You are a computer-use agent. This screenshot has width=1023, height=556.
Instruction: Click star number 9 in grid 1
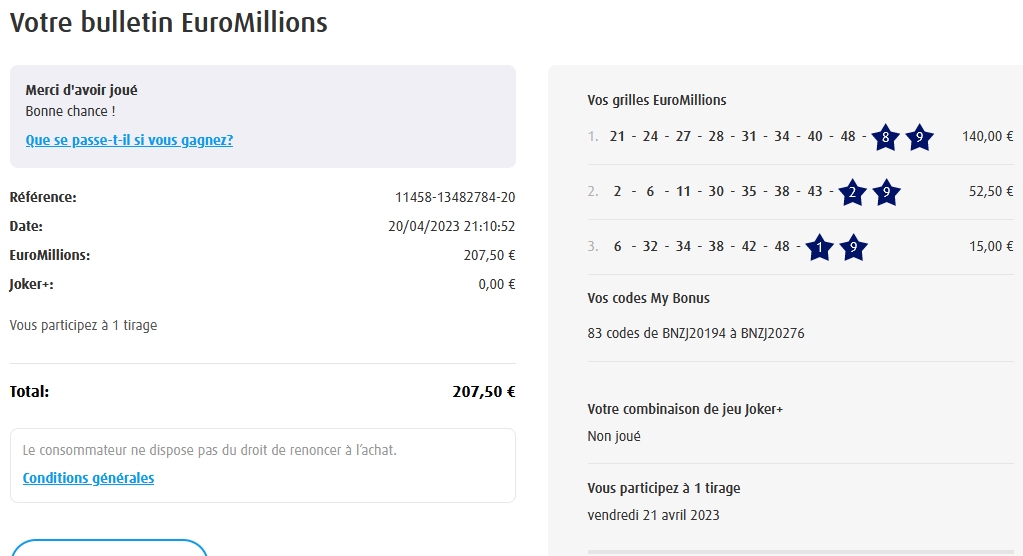(919, 138)
